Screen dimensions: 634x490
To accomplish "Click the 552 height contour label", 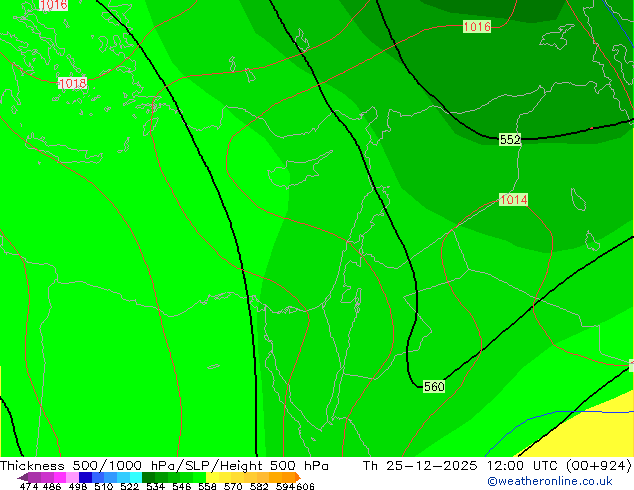I will [510, 139].
